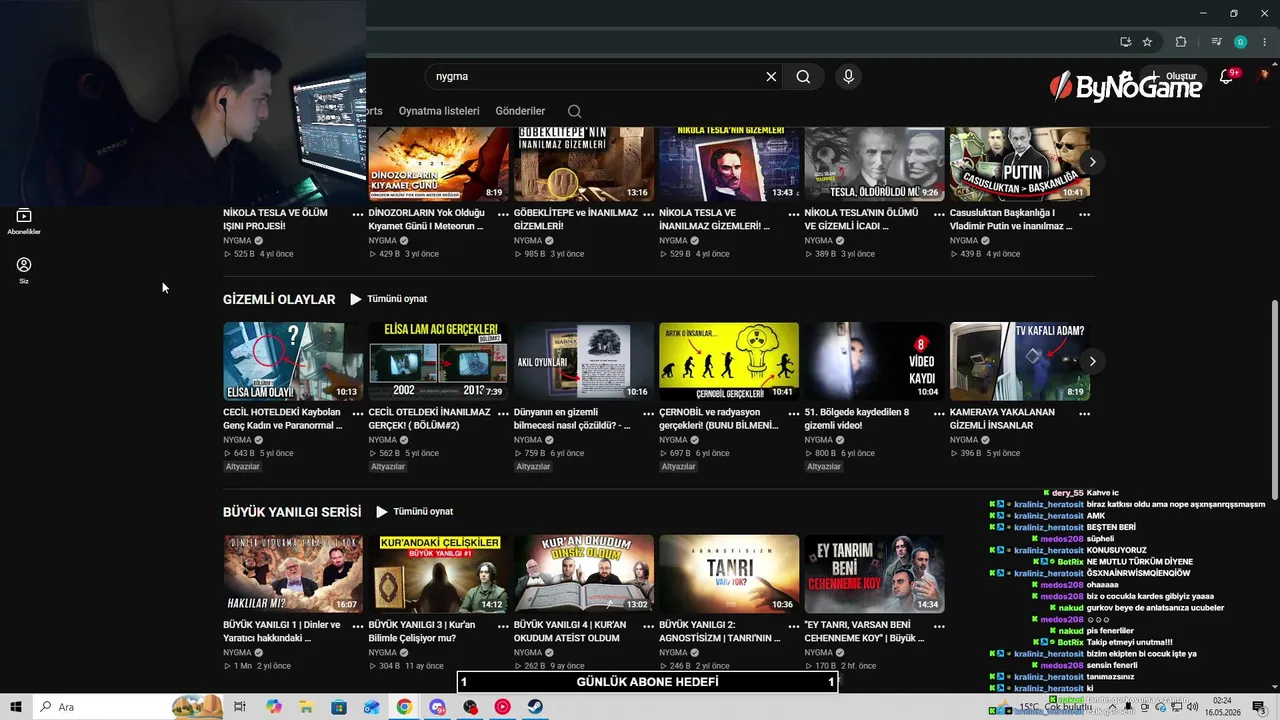This screenshot has height=720, width=1280.
Task: Bookmark this page with star icon
Action: click(x=1147, y=42)
